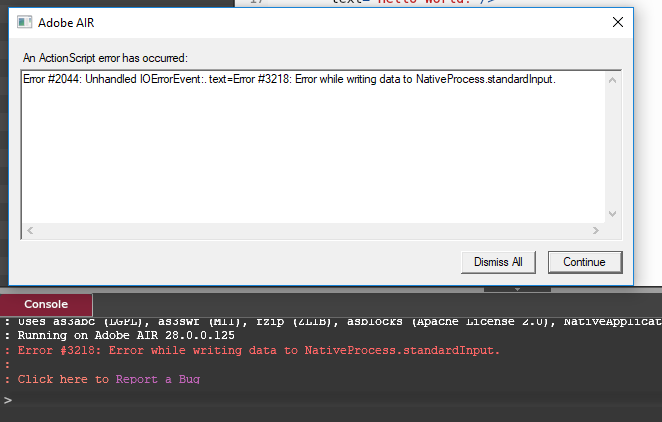Click the "Running on Adobe AIR 28.0.0.125" line
The width and height of the screenshot is (662, 422).
pyautogui.click(x=126, y=335)
